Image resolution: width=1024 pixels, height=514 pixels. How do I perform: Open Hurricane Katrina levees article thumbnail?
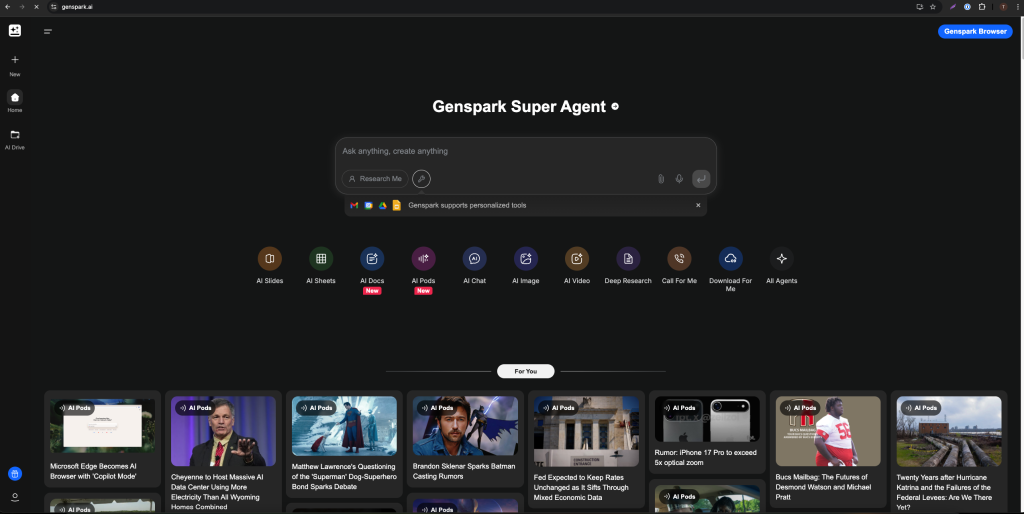pyautogui.click(x=949, y=431)
